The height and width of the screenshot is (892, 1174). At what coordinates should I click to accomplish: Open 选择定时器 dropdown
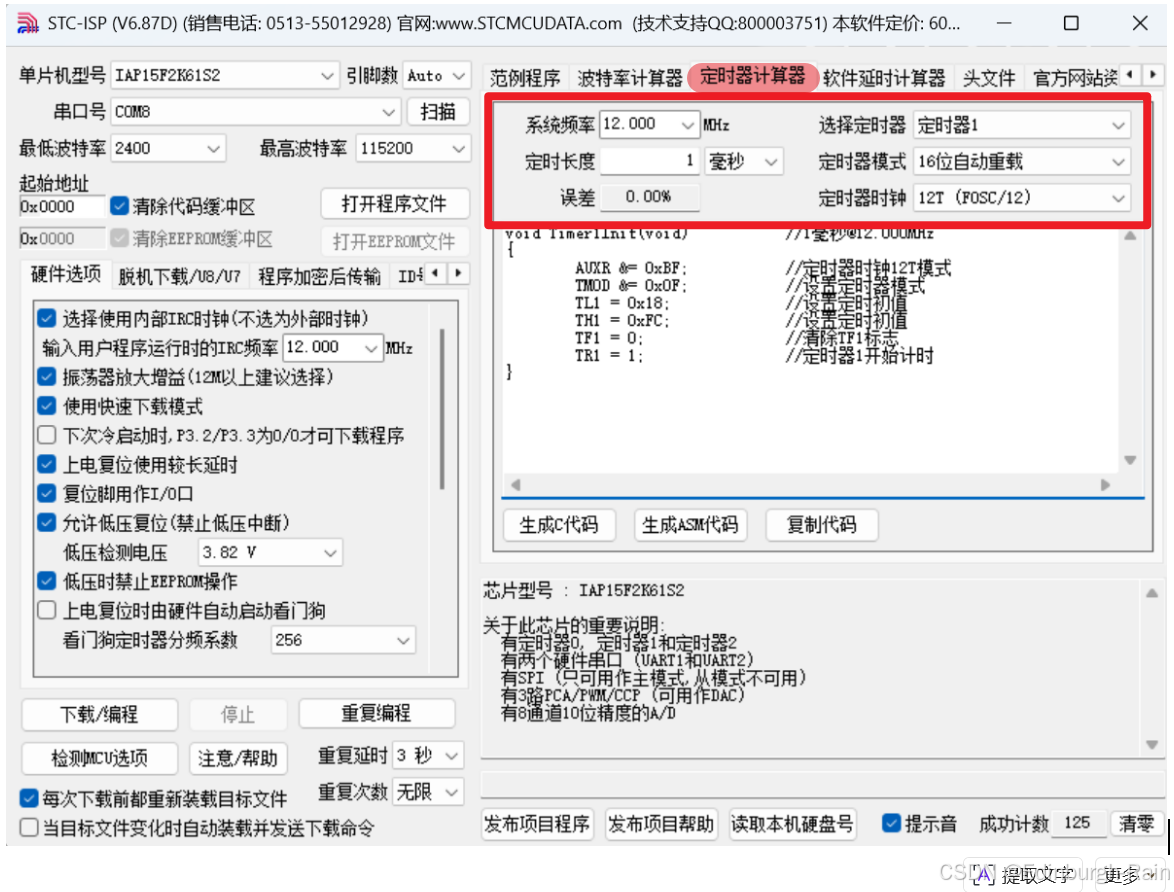click(x=1021, y=125)
